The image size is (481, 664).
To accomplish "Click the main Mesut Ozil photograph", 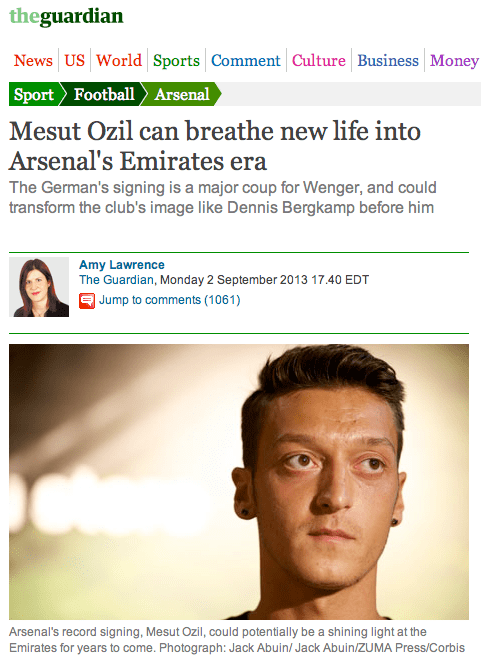I will [x=239, y=482].
